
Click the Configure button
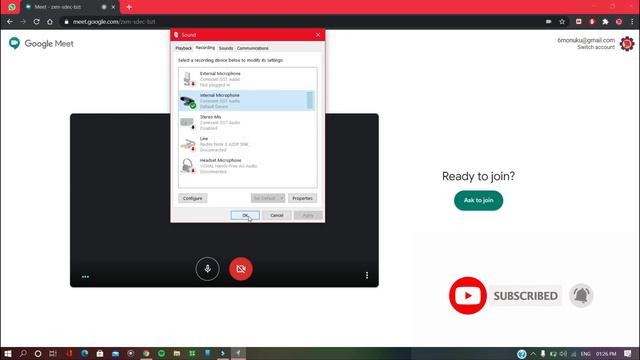coord(193,198)
